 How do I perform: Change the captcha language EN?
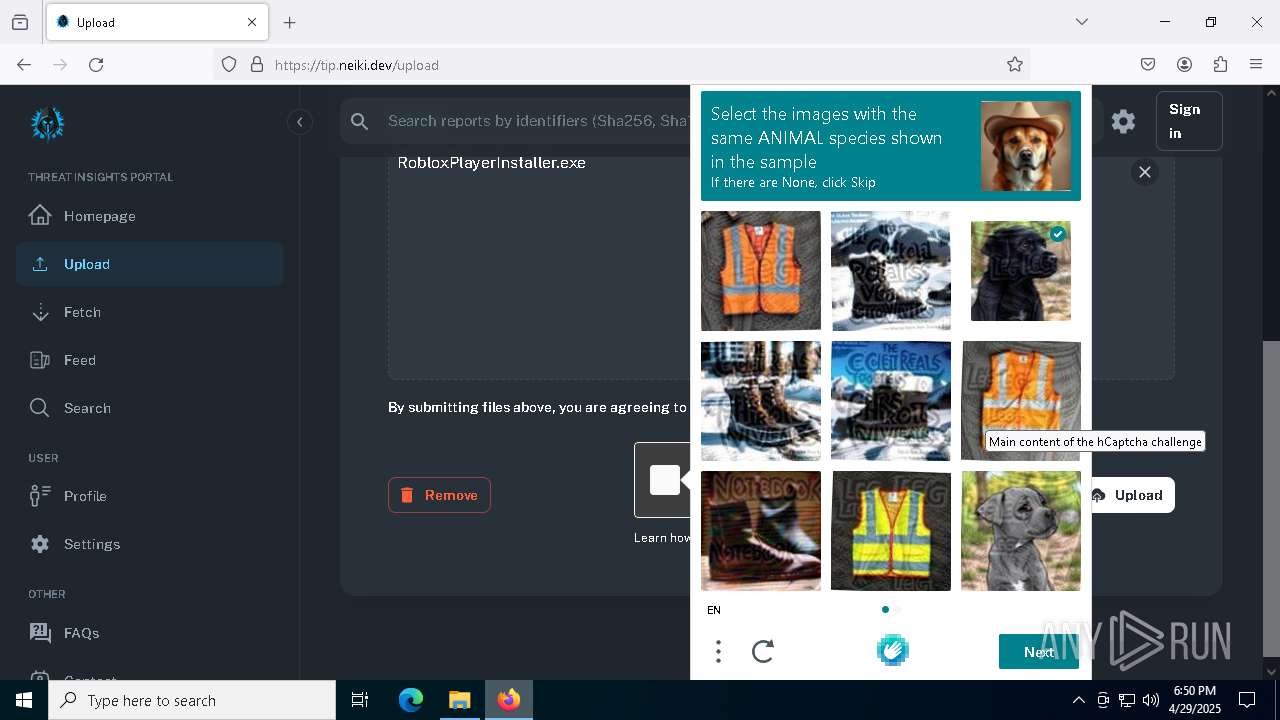[714, 610]
